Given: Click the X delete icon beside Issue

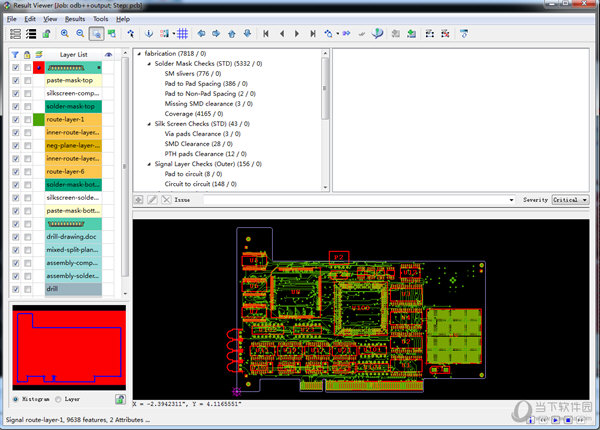Looking at the screenshot, I should click(x=166, y=200).
